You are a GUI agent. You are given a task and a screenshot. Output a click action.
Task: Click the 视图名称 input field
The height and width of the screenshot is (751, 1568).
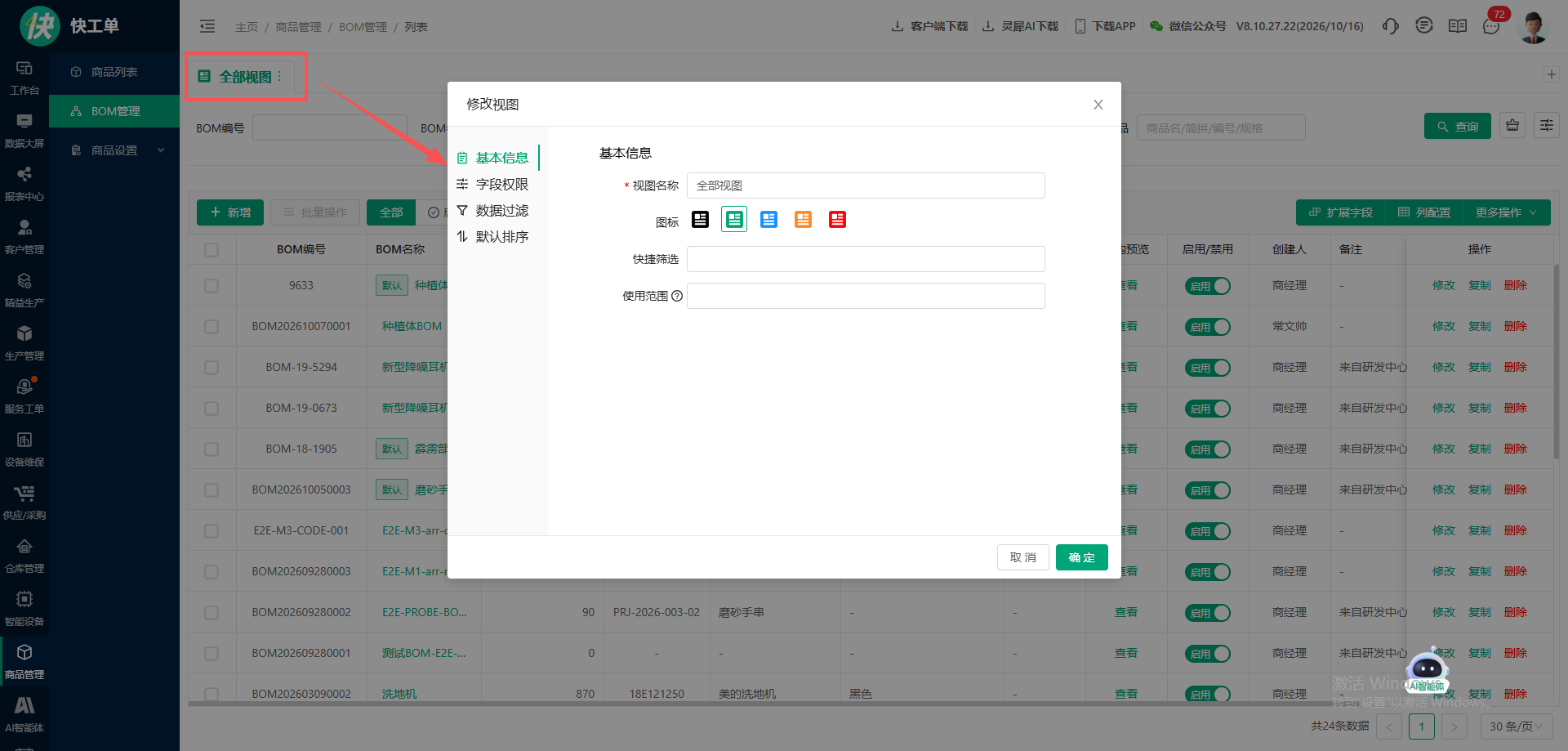(x=866, y=186)
